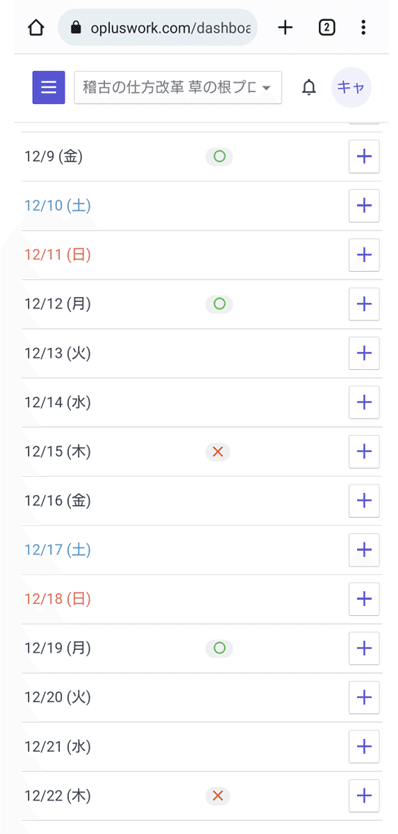Add entry for 12/22 (木) with plus
Screen dimensions: 398x834
point(364,796)
